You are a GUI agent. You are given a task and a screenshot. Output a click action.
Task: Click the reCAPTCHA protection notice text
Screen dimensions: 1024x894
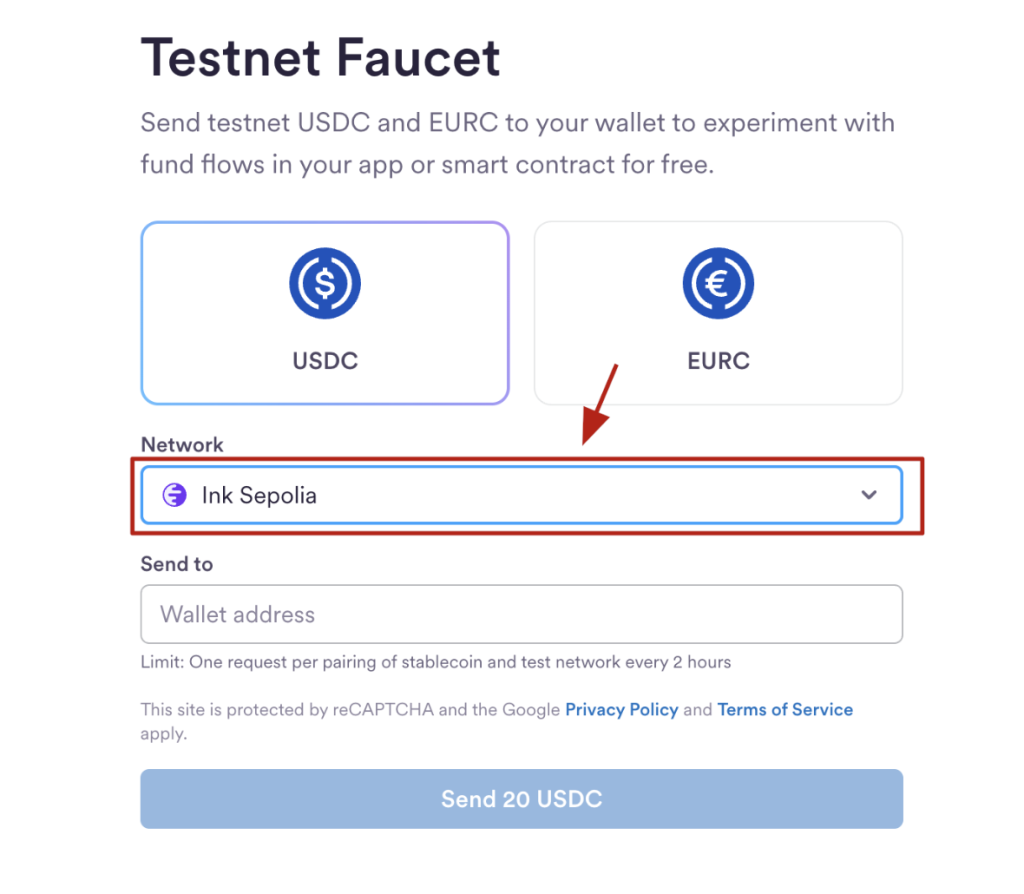click(x=350, y=710)
